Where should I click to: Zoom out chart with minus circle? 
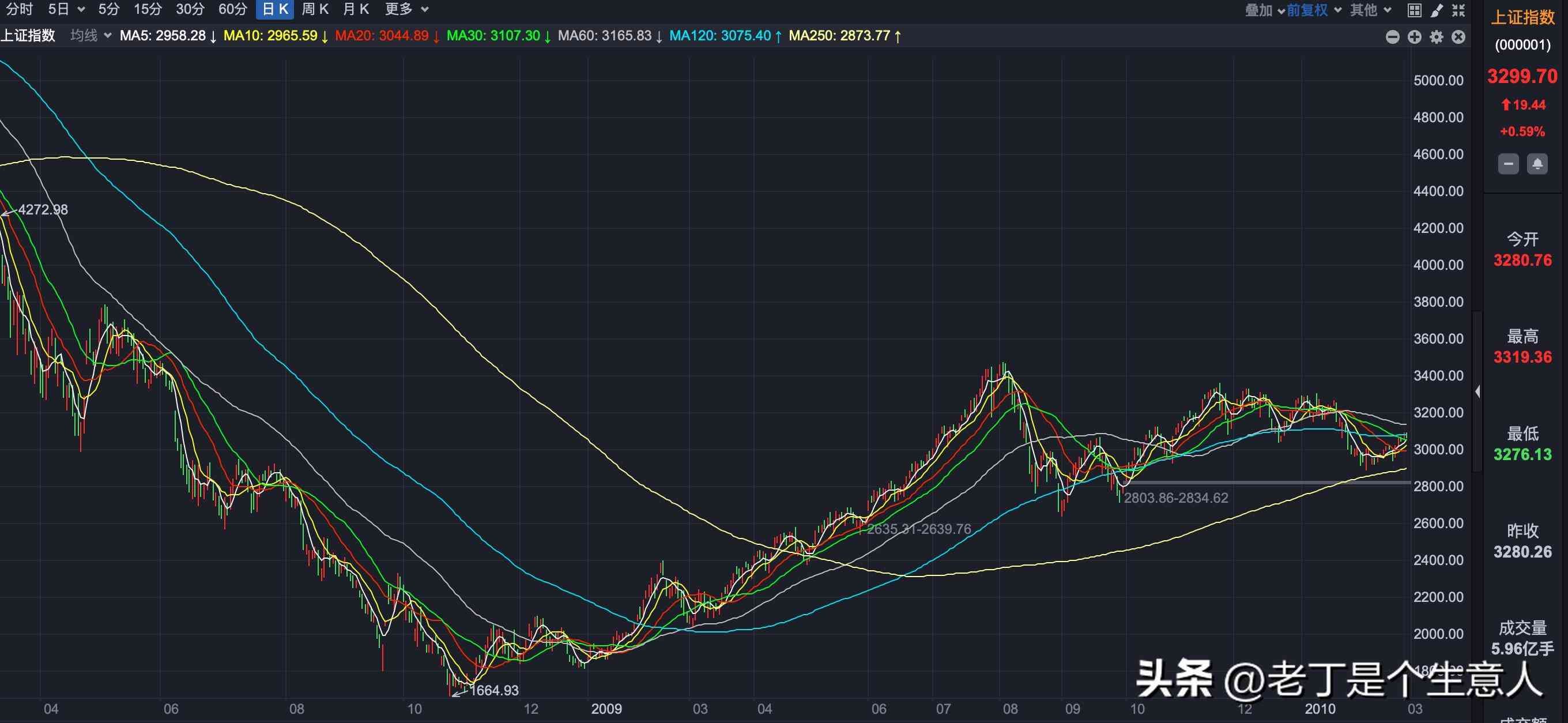(x=1392, y=37)
